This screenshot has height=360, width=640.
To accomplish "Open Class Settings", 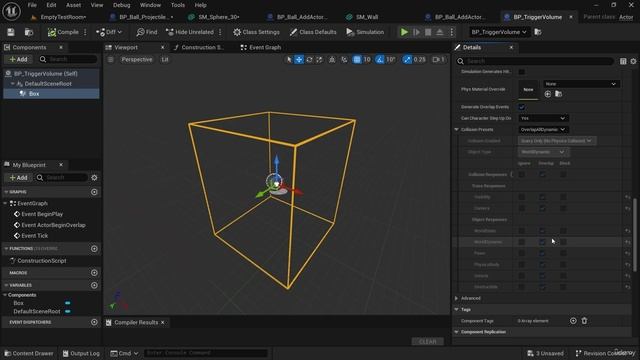I will (256, 32).
